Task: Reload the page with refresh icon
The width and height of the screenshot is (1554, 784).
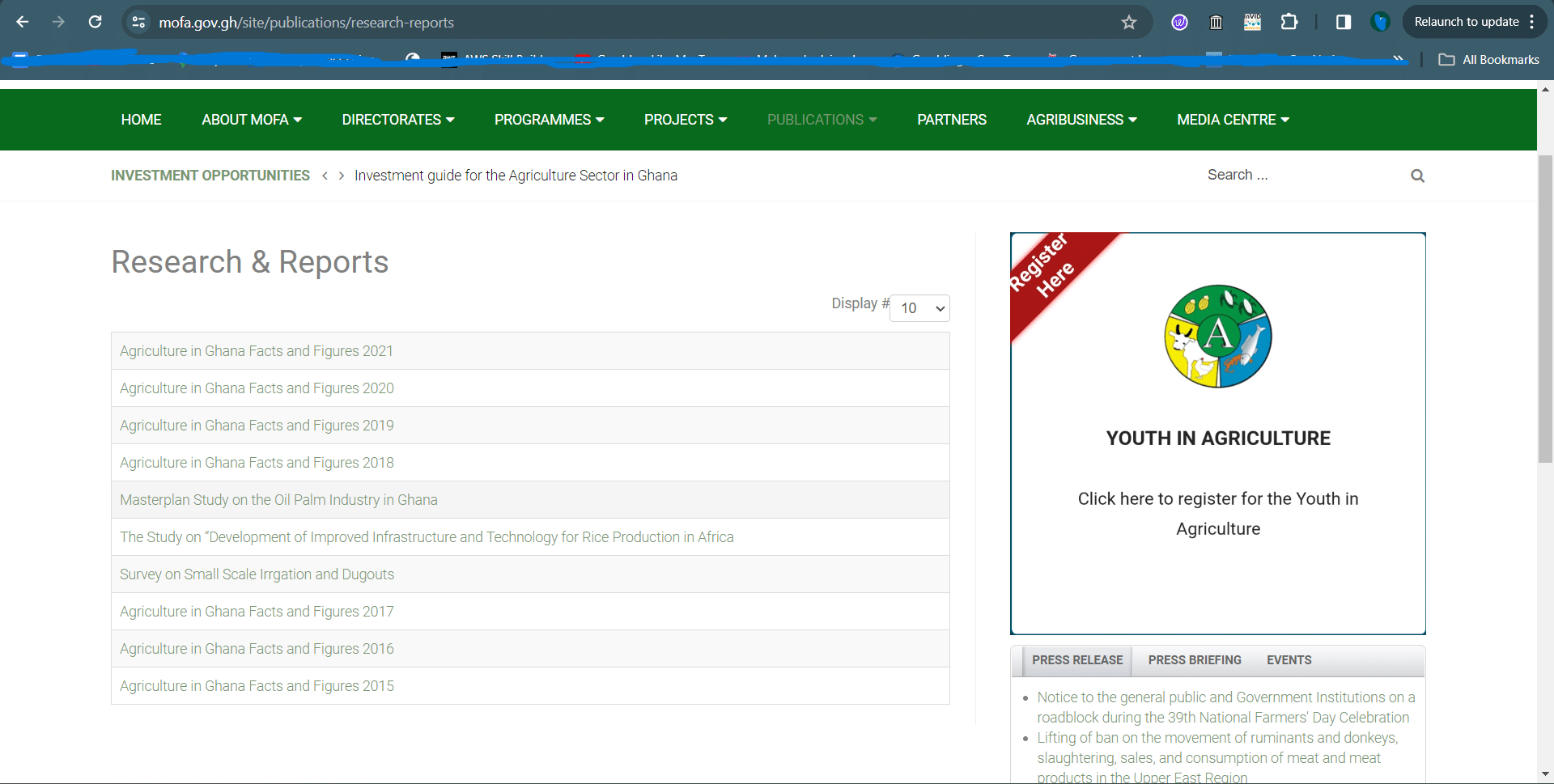Action: tap(96, 22)
